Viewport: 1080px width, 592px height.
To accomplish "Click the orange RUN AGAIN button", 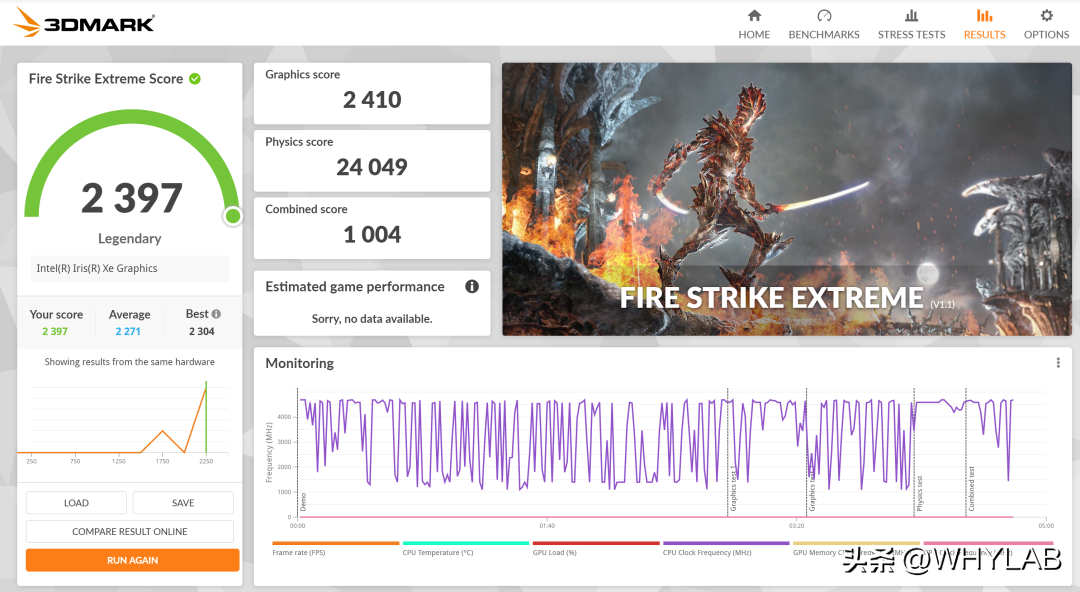I will pos(132,560).
